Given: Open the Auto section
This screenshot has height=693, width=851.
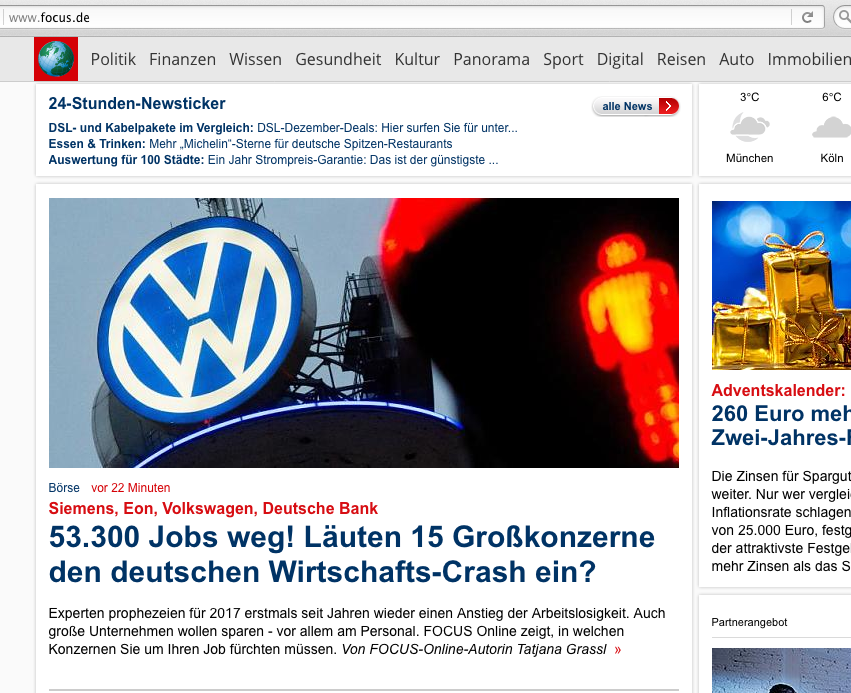Looking at the screenshot, I should [x=736, y=59].
